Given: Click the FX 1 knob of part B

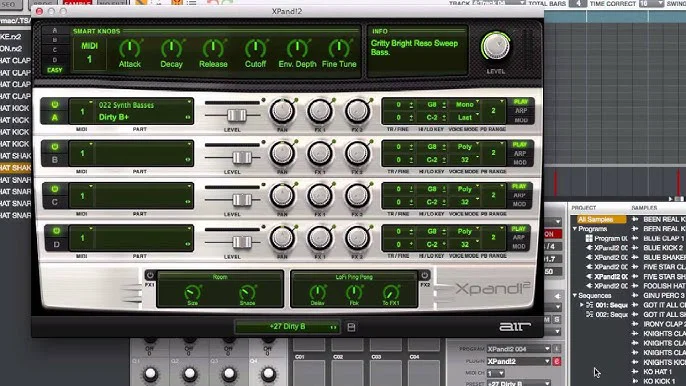Looking at the screenshot, I should pyautogui.click(x=320, y=154).
